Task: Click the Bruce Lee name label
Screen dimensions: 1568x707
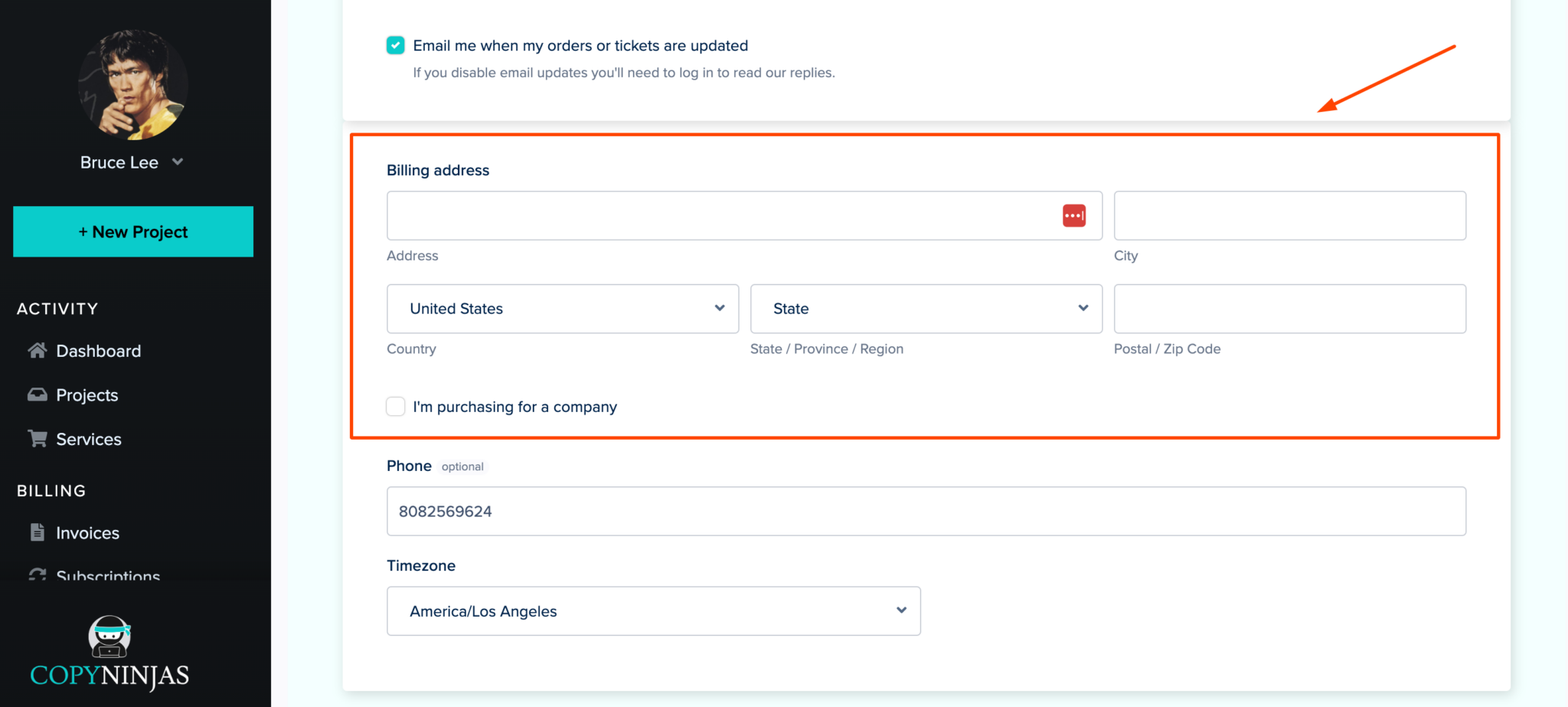Action: tap(119, 162)
